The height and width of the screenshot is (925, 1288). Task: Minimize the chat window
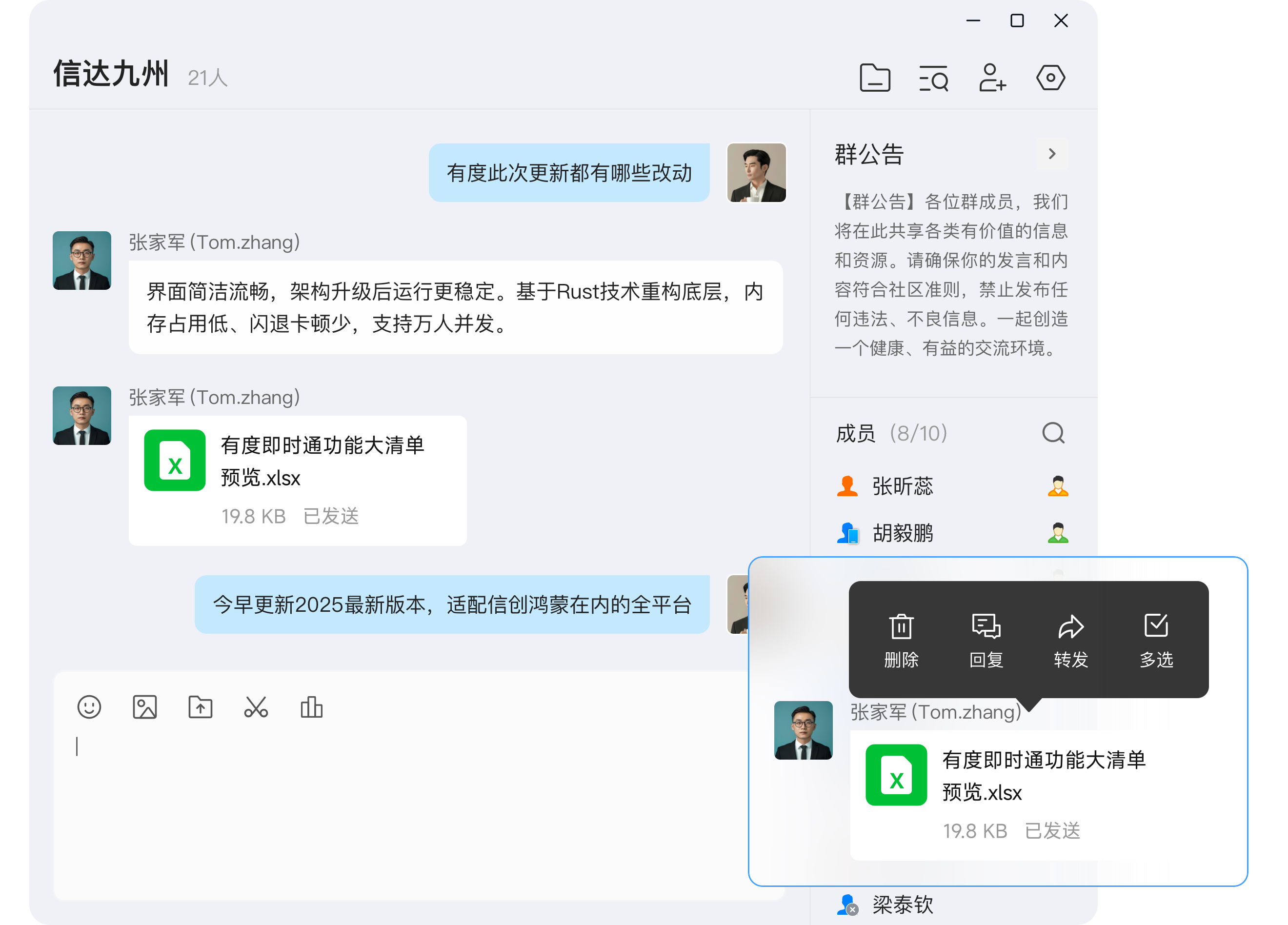coord(973,21)
